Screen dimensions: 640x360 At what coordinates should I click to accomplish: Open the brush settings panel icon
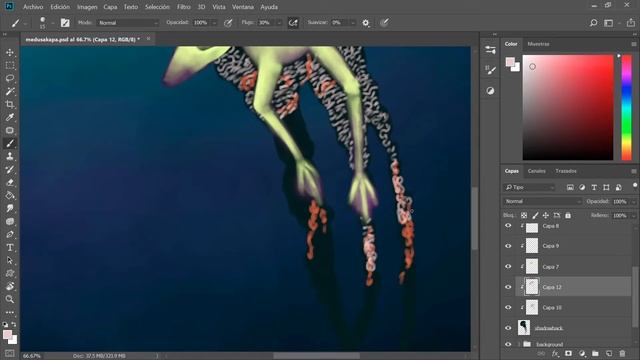65,23
